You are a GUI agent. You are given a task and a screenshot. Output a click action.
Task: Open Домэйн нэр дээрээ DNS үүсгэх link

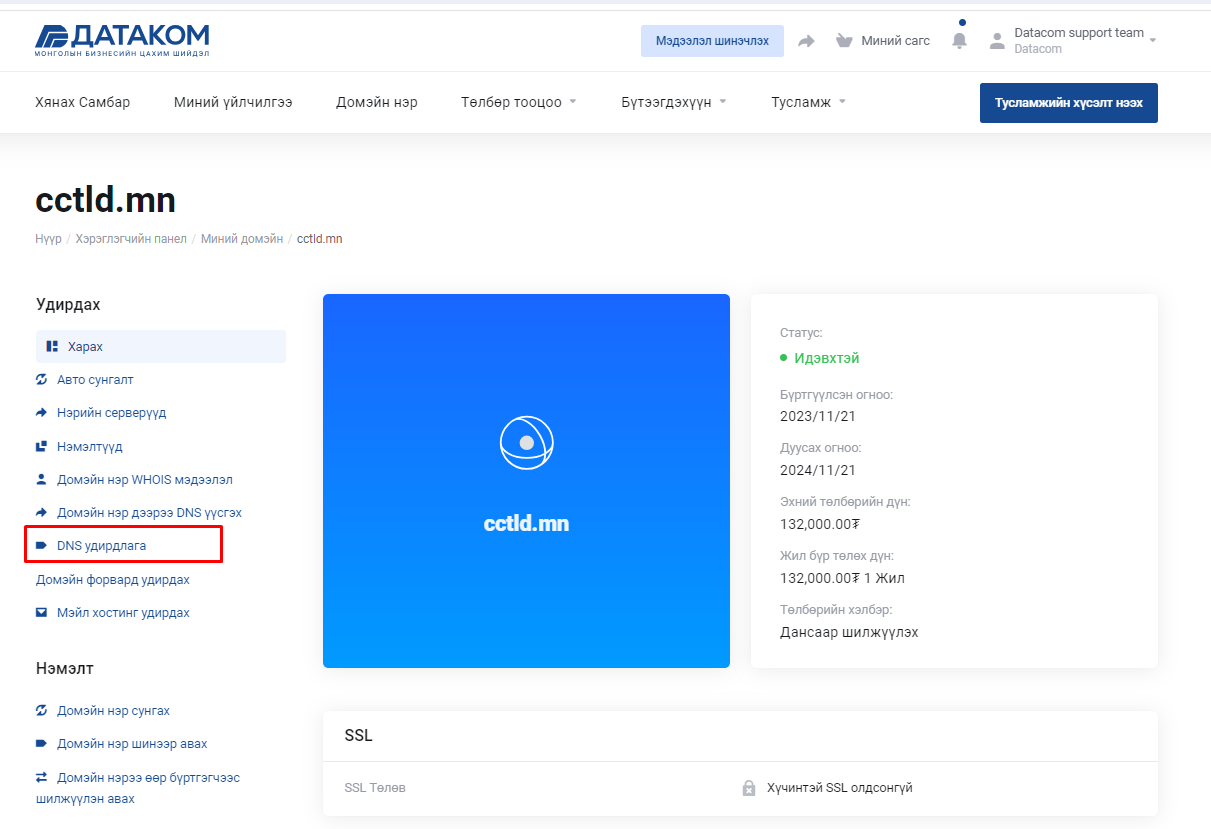(149, 513)
